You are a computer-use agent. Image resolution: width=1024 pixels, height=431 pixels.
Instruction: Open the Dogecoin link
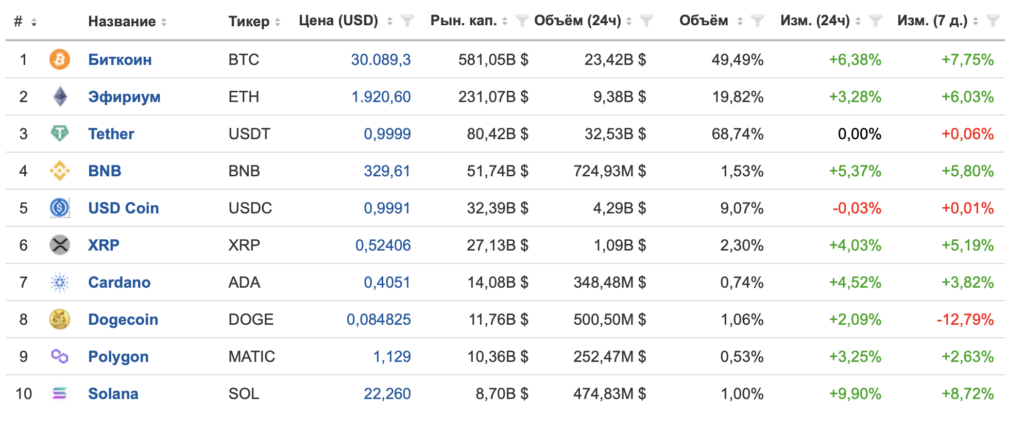pos(123,320)
